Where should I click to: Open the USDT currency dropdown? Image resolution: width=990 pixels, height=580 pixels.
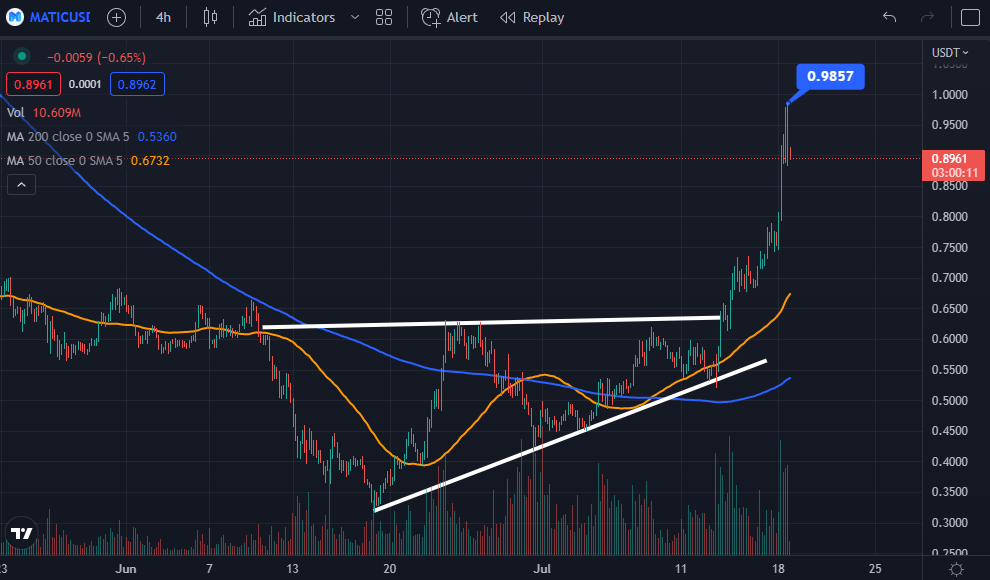(x=950, y=52)
